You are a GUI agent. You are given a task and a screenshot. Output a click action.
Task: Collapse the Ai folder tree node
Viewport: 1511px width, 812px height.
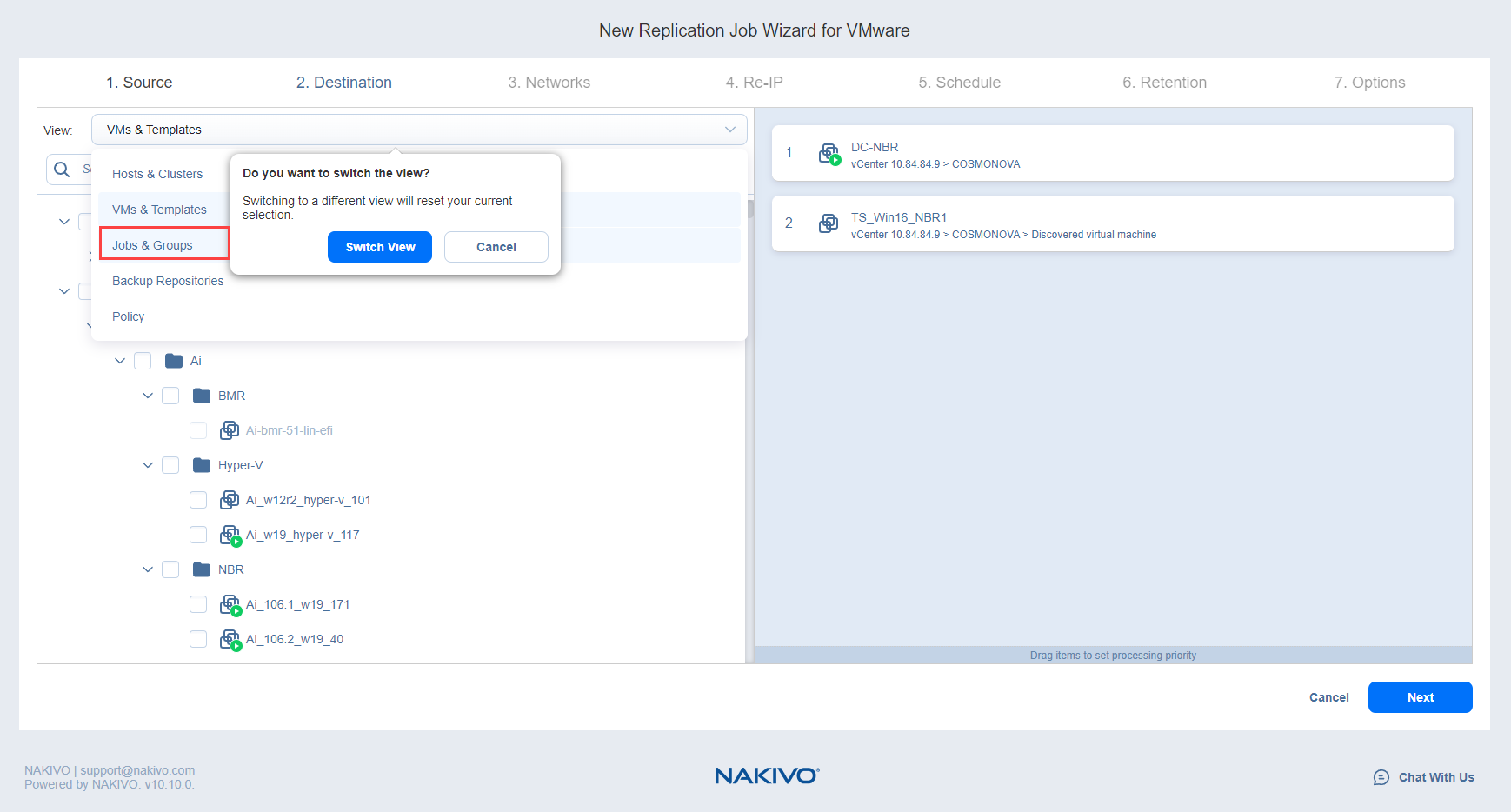point(120,361)
